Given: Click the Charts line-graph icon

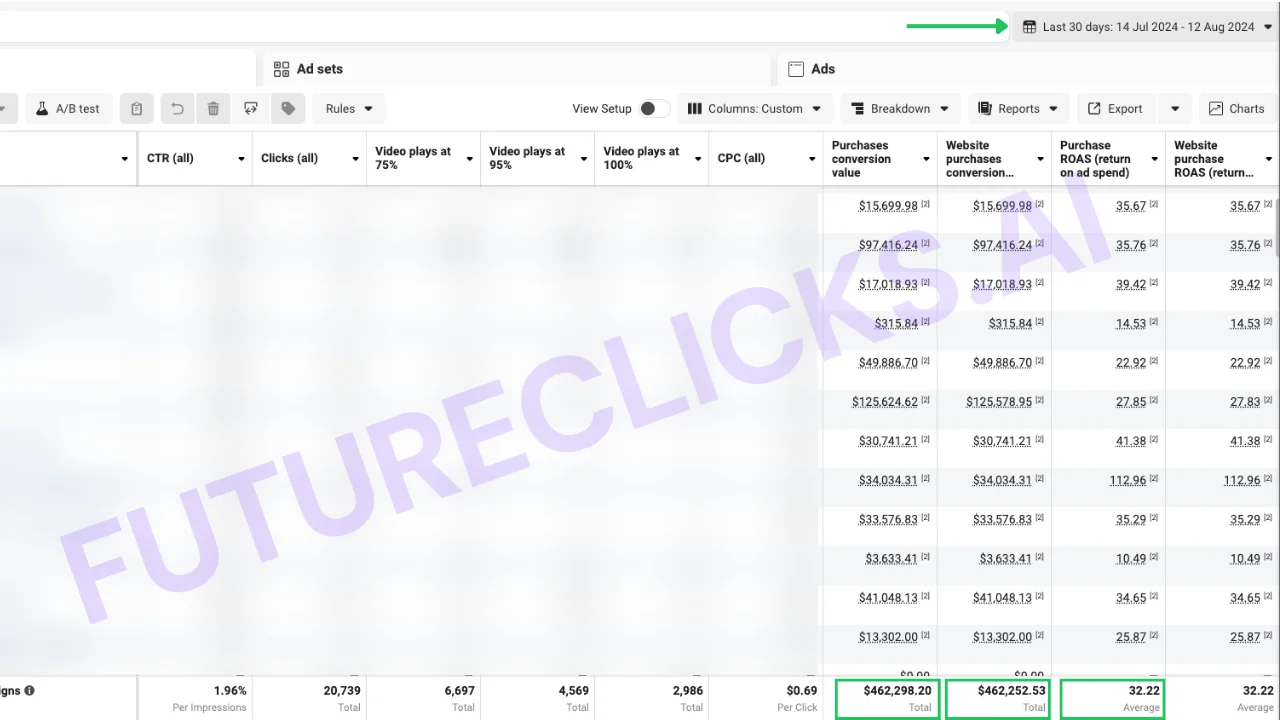Looking at the screenshot, I should (x=1216, y=108).
